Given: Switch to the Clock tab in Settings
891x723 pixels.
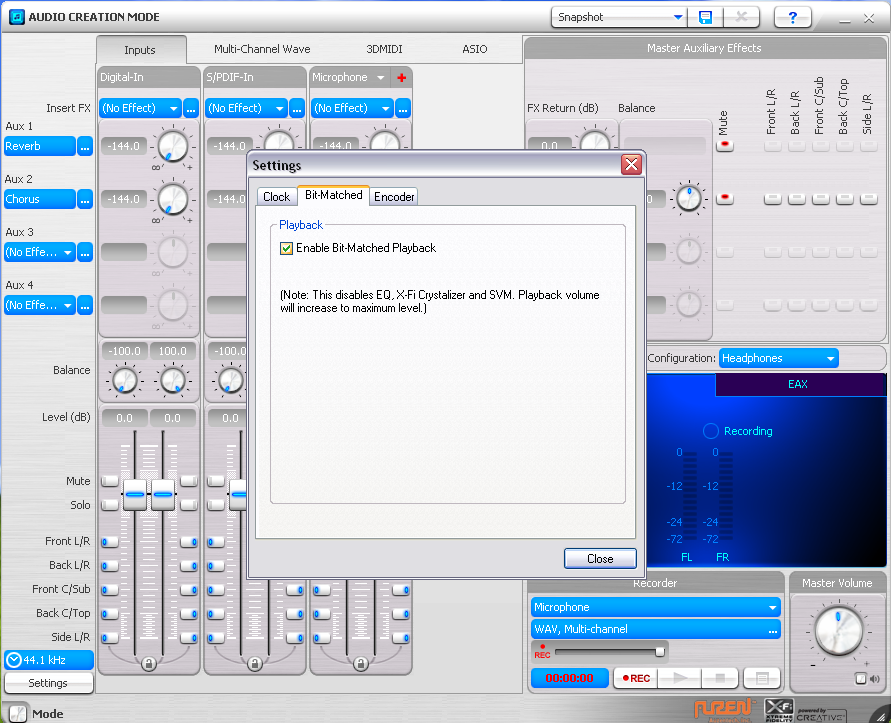Looking at the screenshot, I should click(276, 197).
